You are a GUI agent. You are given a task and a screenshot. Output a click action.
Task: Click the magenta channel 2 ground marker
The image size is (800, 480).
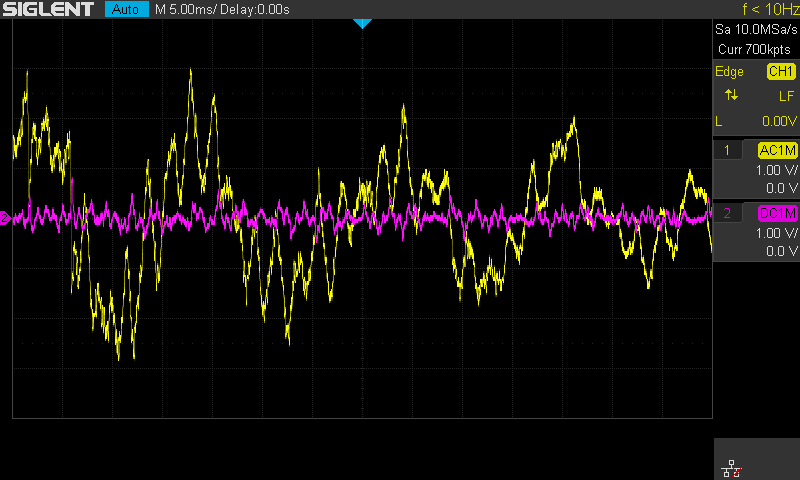click(5, 218)
